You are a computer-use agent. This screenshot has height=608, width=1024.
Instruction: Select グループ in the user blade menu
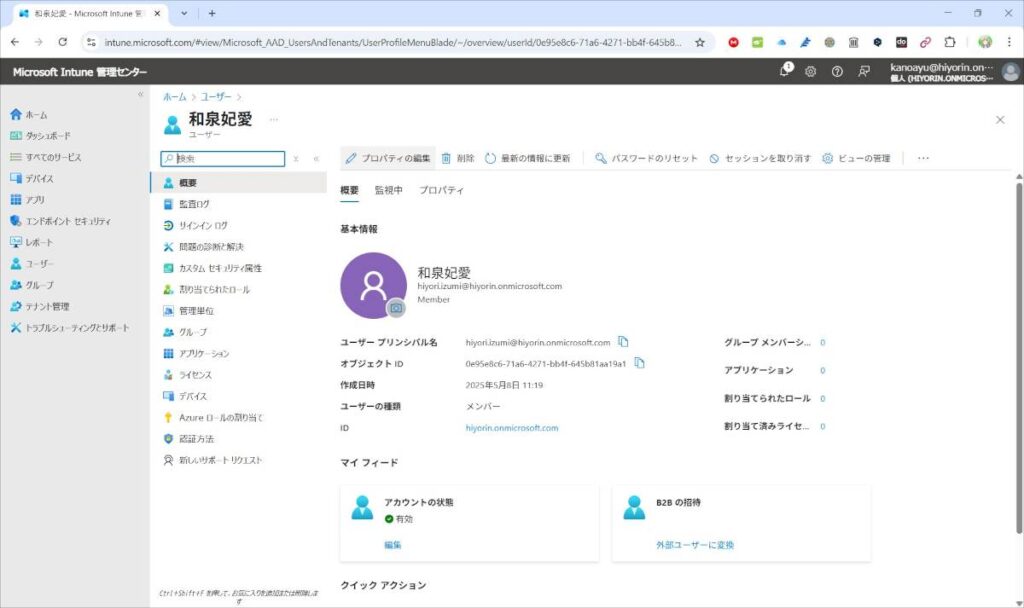coord(238,332)
